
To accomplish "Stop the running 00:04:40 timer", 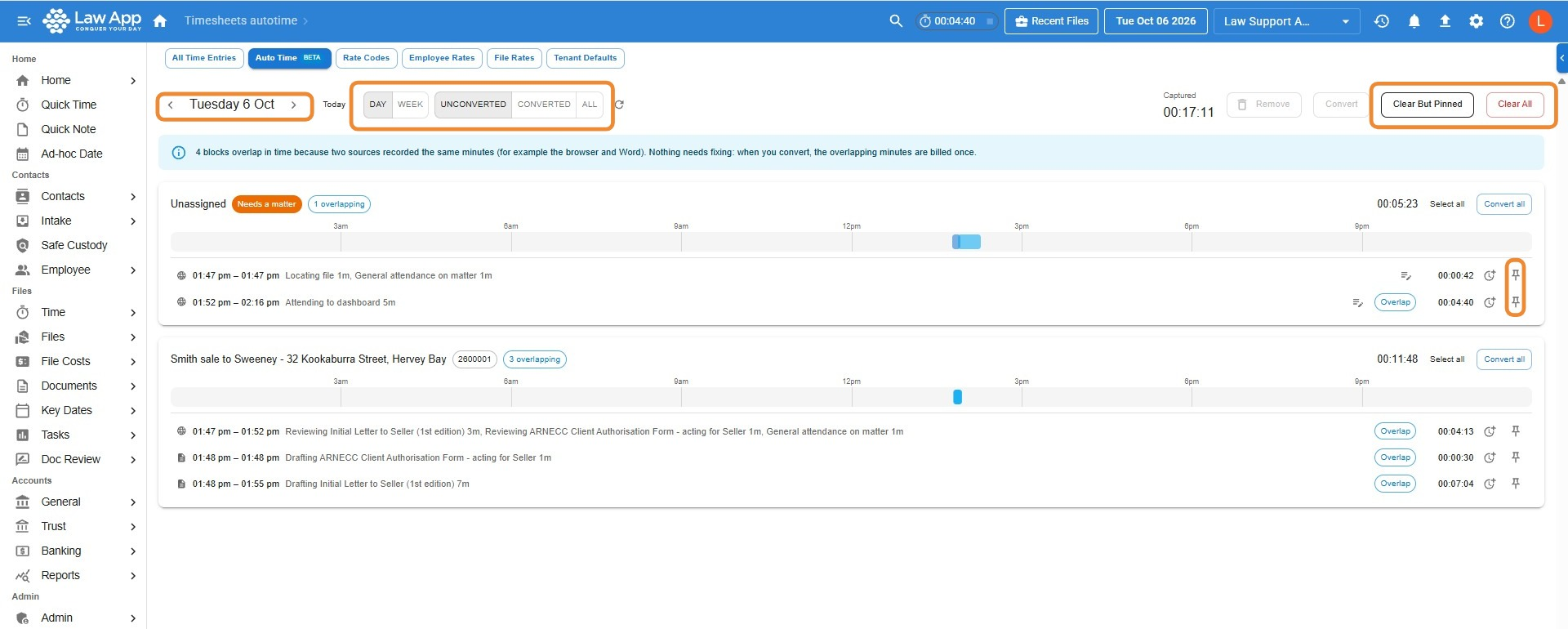I will [990, 21].
